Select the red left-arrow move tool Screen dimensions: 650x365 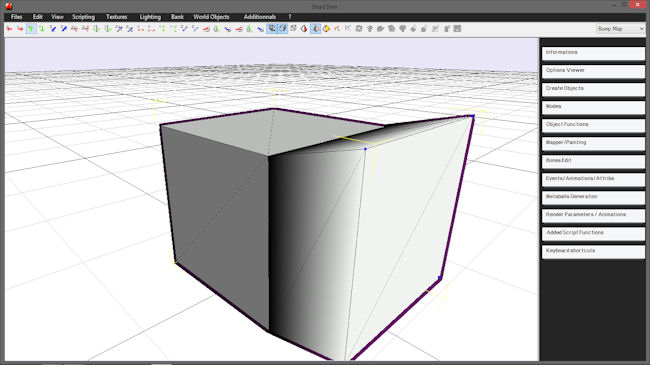9,29
